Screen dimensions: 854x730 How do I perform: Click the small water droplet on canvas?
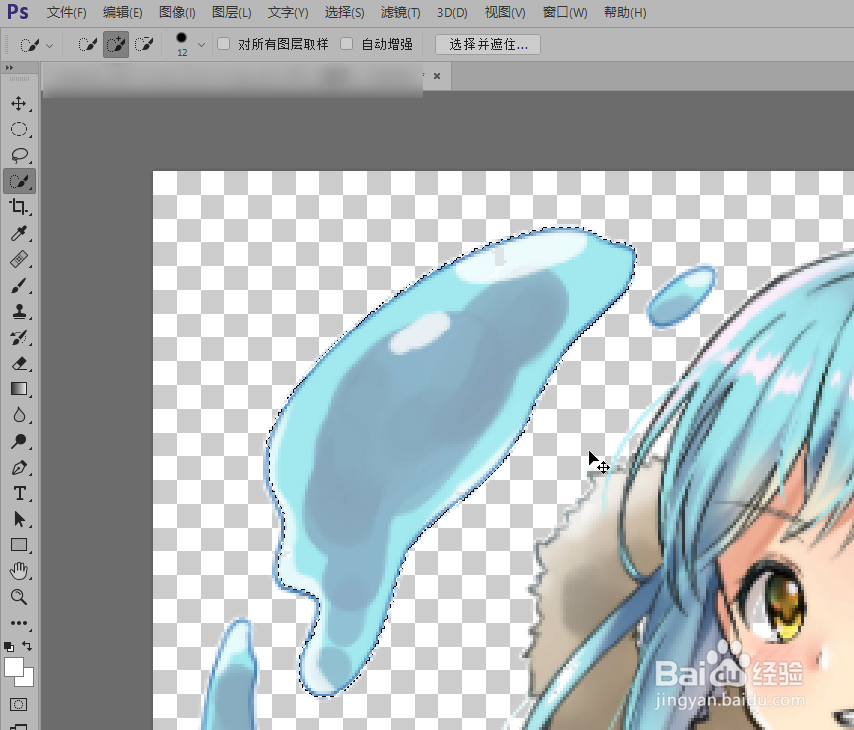tap(681, 296)
